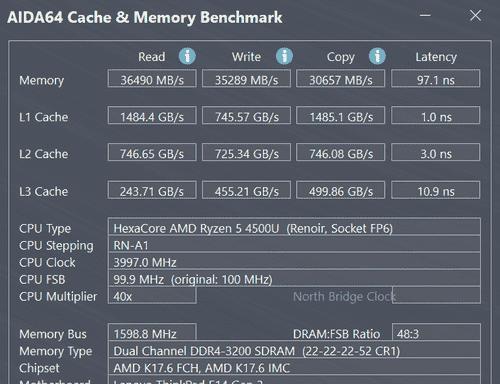The image size is (500, 384).
Task: Select the L1 Cache Read 1484.4 GB/s field
Action: (x=152, y=115)
